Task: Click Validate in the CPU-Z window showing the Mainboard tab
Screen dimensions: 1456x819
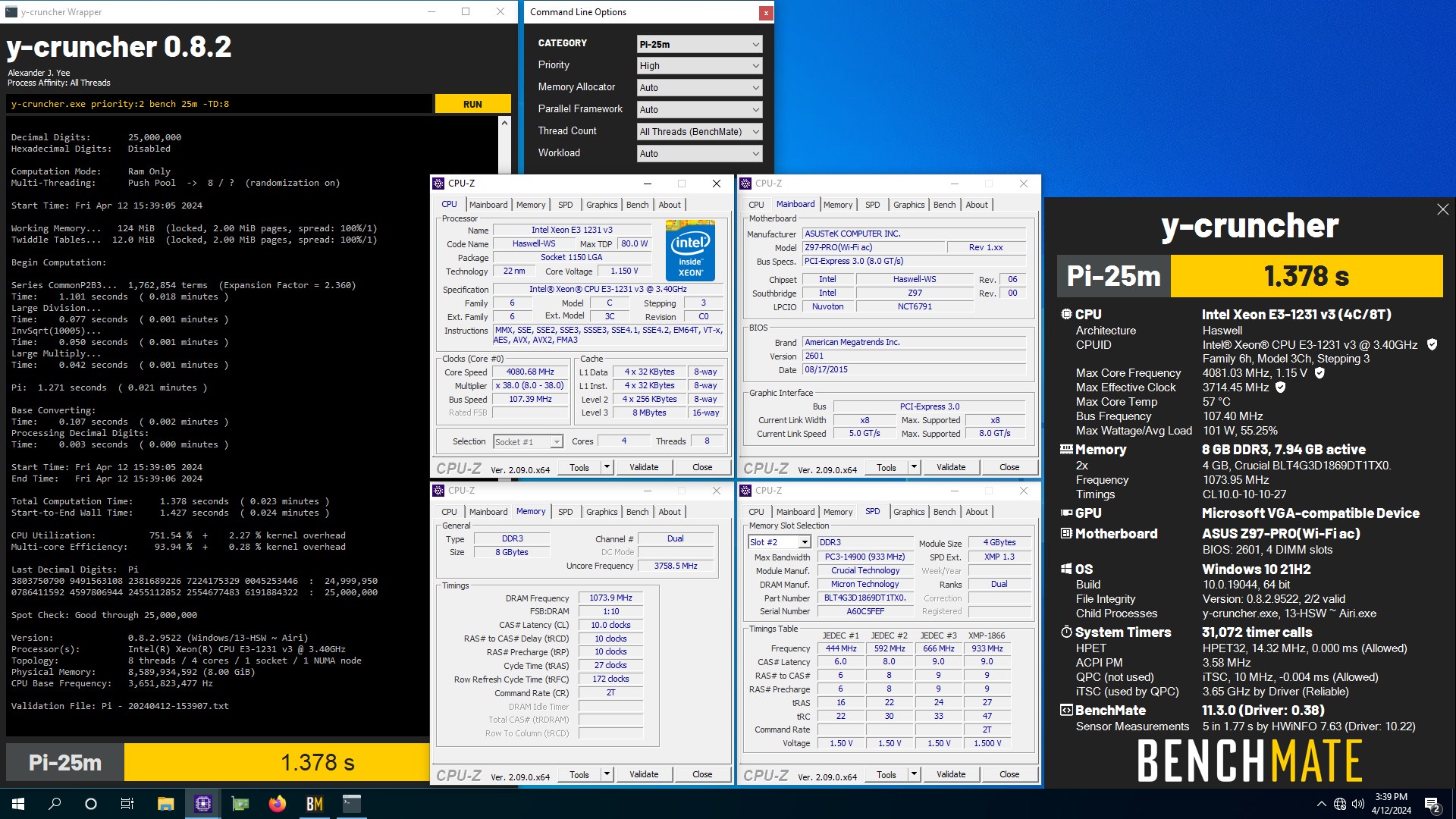Action: coord(951,468)
